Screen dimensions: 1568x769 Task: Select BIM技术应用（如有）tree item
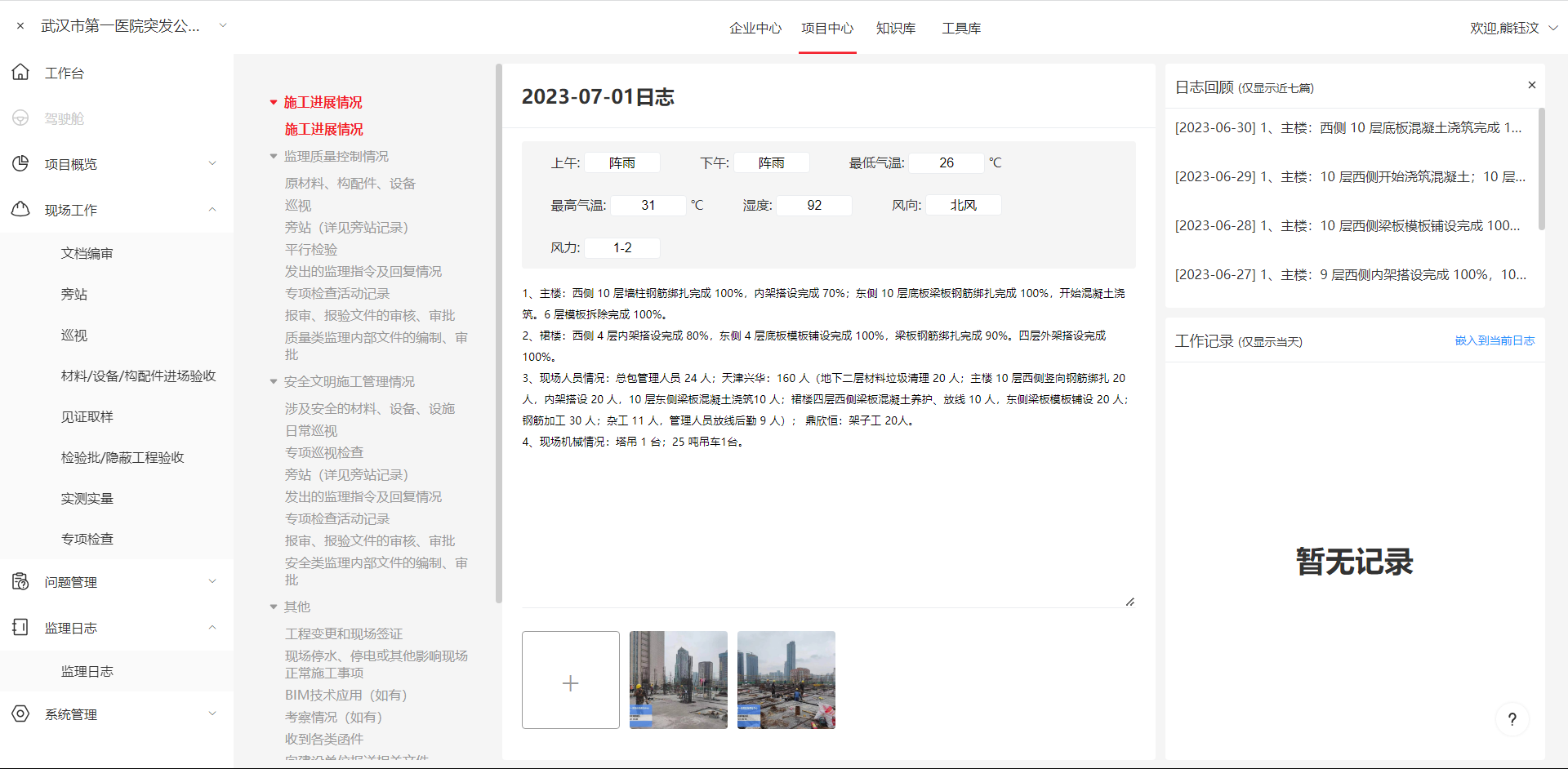tap(345, 695)
